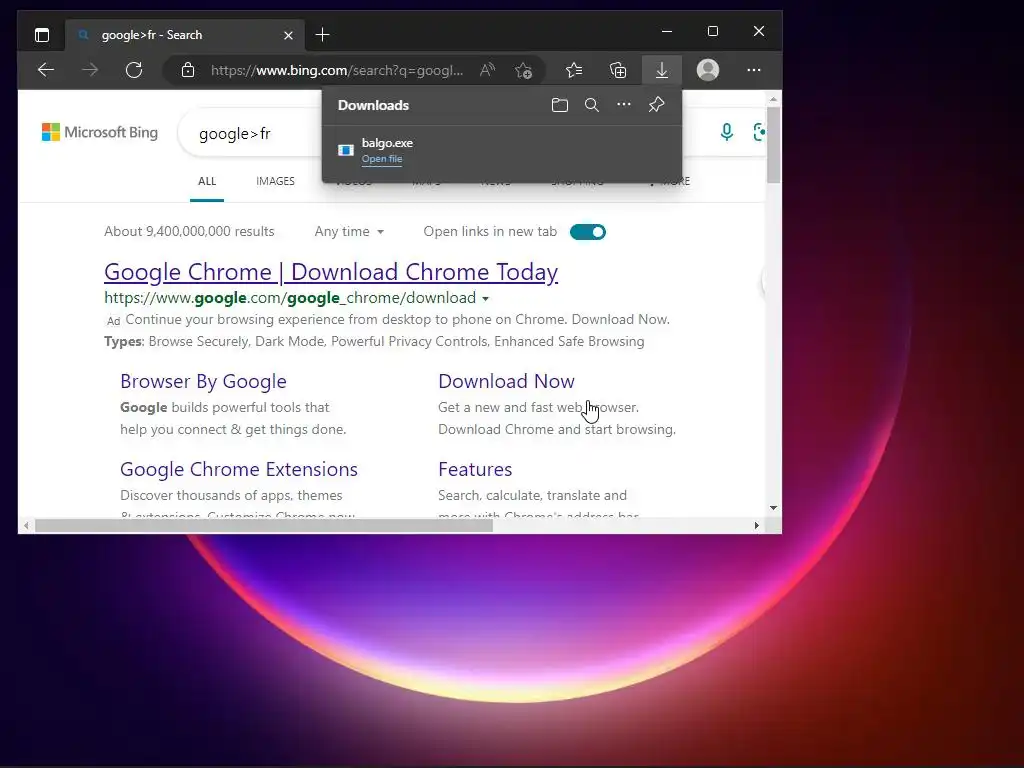The image size is (1024, 768).
Task: Open more options in Downloads panel
Action: [x=624, y=104]
